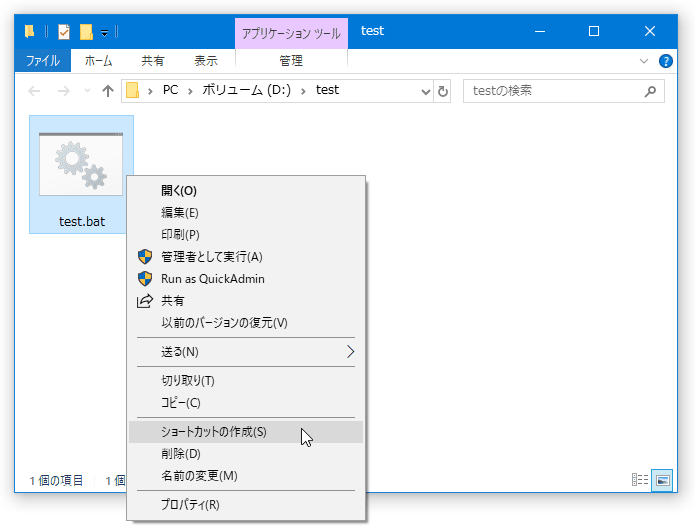Screen dimensions: 695x531
Task: Maximize the test Explorer window
Action: tap(594, 31)
